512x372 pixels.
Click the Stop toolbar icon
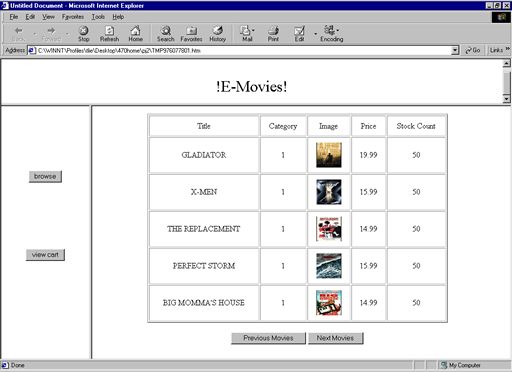84,34
